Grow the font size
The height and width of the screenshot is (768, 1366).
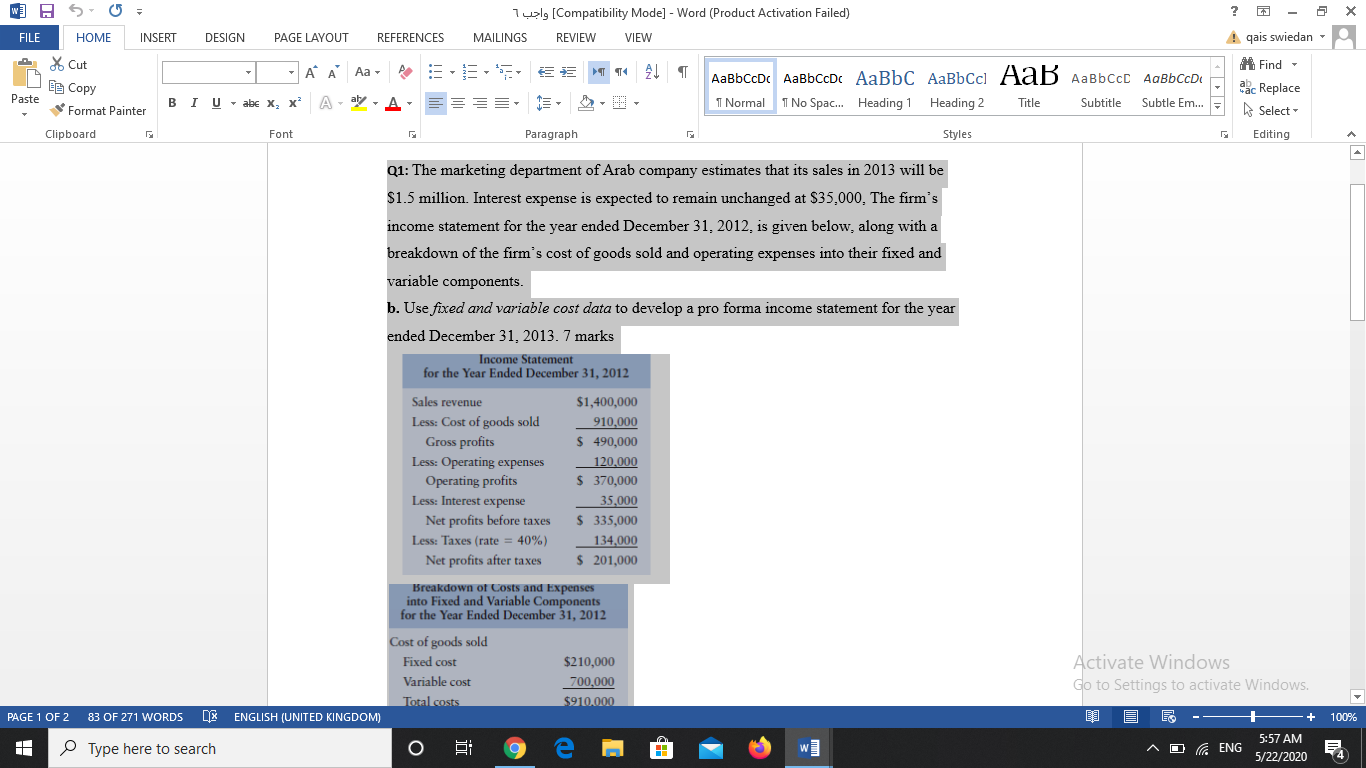[x=311, y=73]
